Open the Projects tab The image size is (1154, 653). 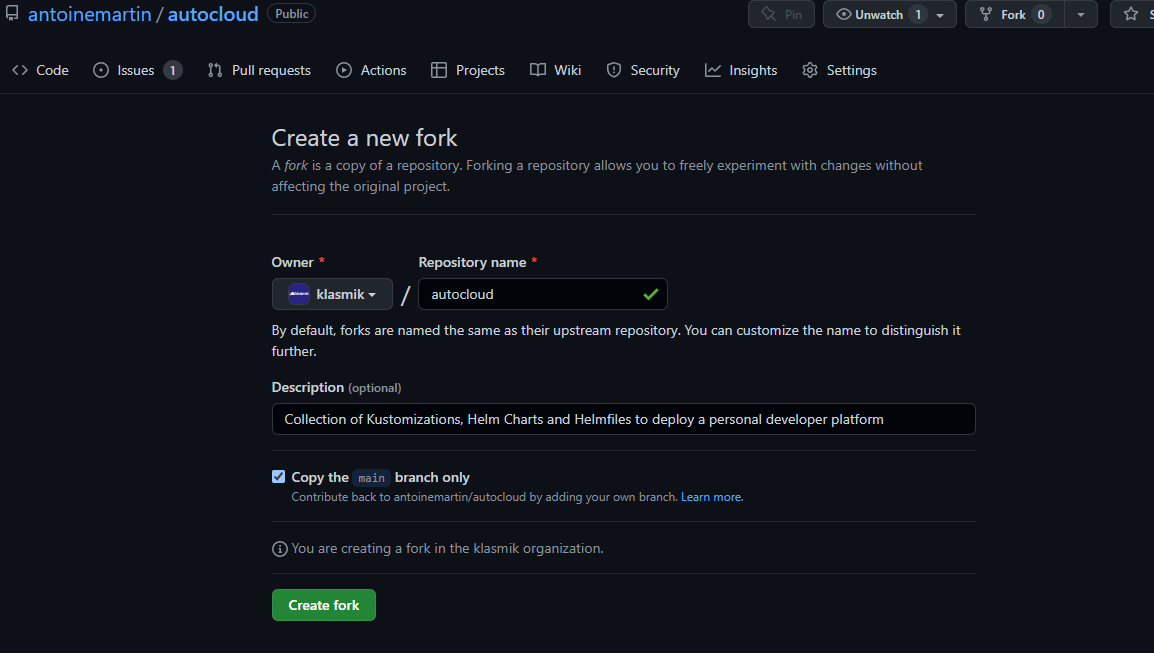tap(467, 70)
